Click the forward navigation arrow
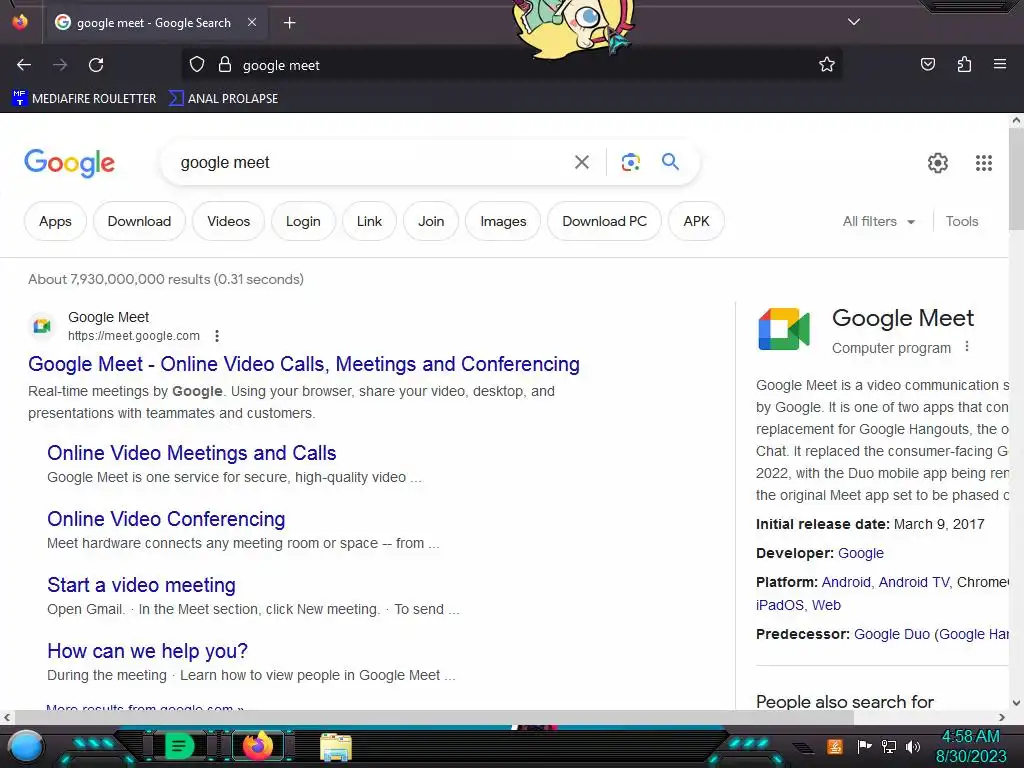 60,65
